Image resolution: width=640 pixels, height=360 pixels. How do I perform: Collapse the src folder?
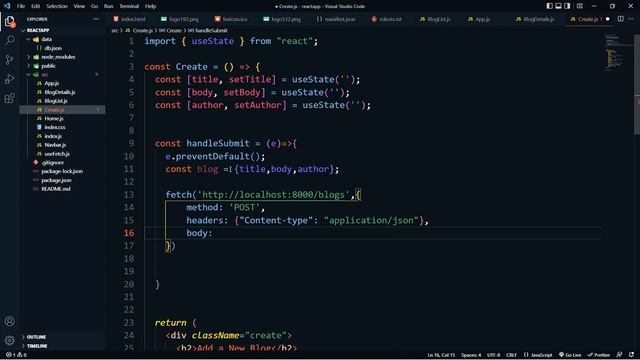pos(44,75)
